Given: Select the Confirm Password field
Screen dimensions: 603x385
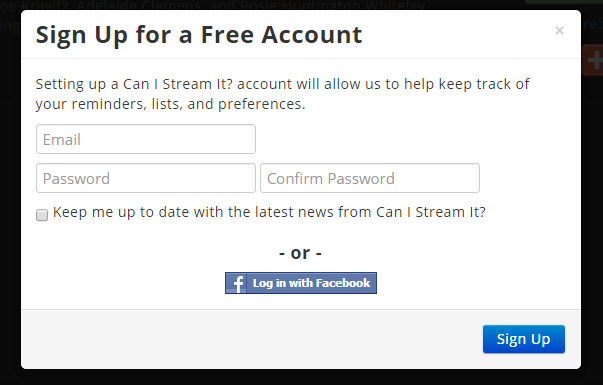Looking at the screenshot, I should click(x=370, y=178).
